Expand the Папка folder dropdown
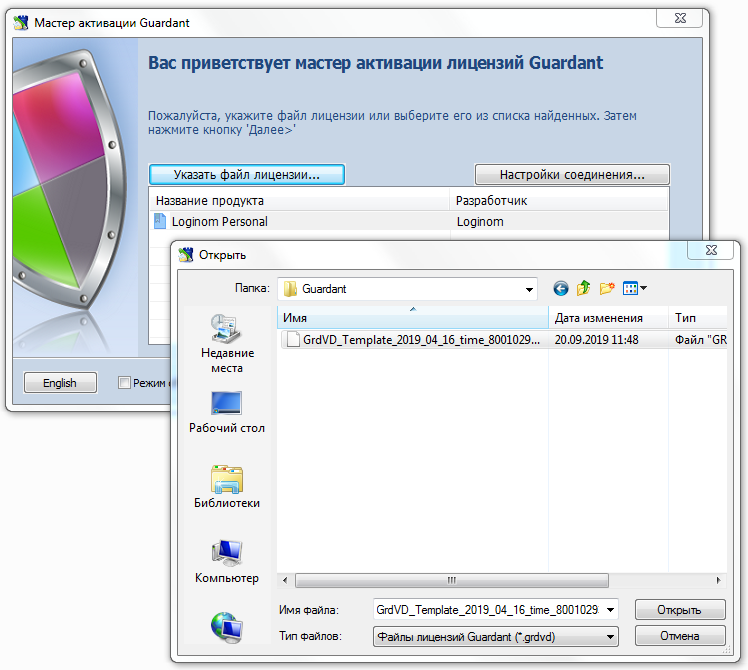This screenshot has height=670, width=748. coord(529,289)
